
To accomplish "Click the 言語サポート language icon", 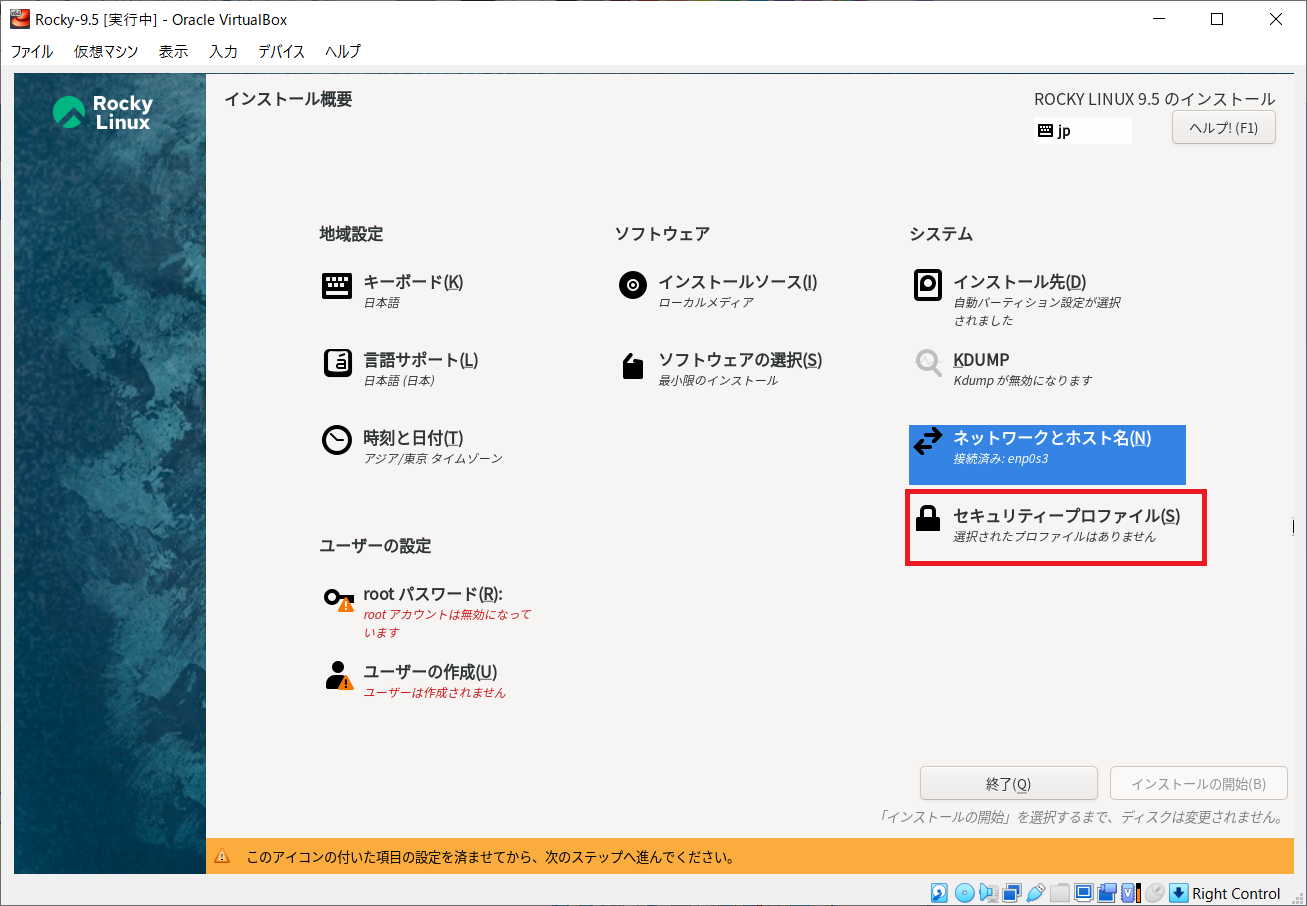I will point(337,363).
